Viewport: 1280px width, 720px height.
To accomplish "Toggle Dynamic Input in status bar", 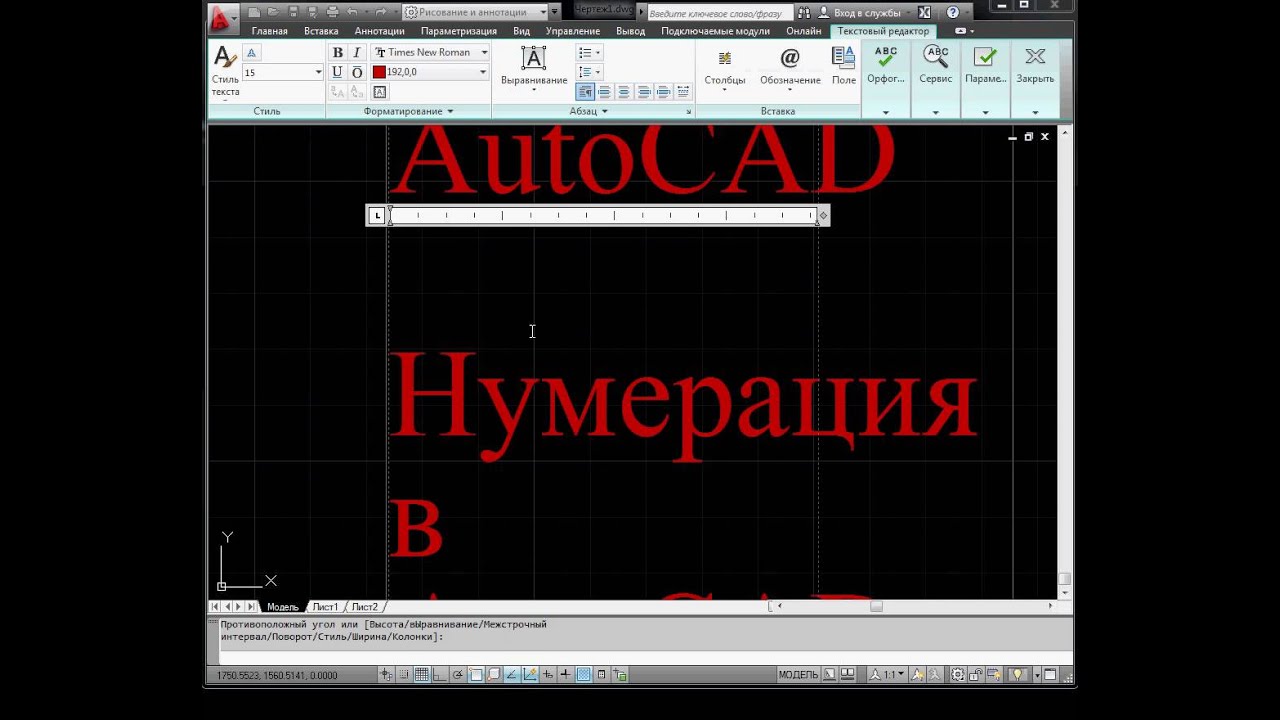I will 547,675.
